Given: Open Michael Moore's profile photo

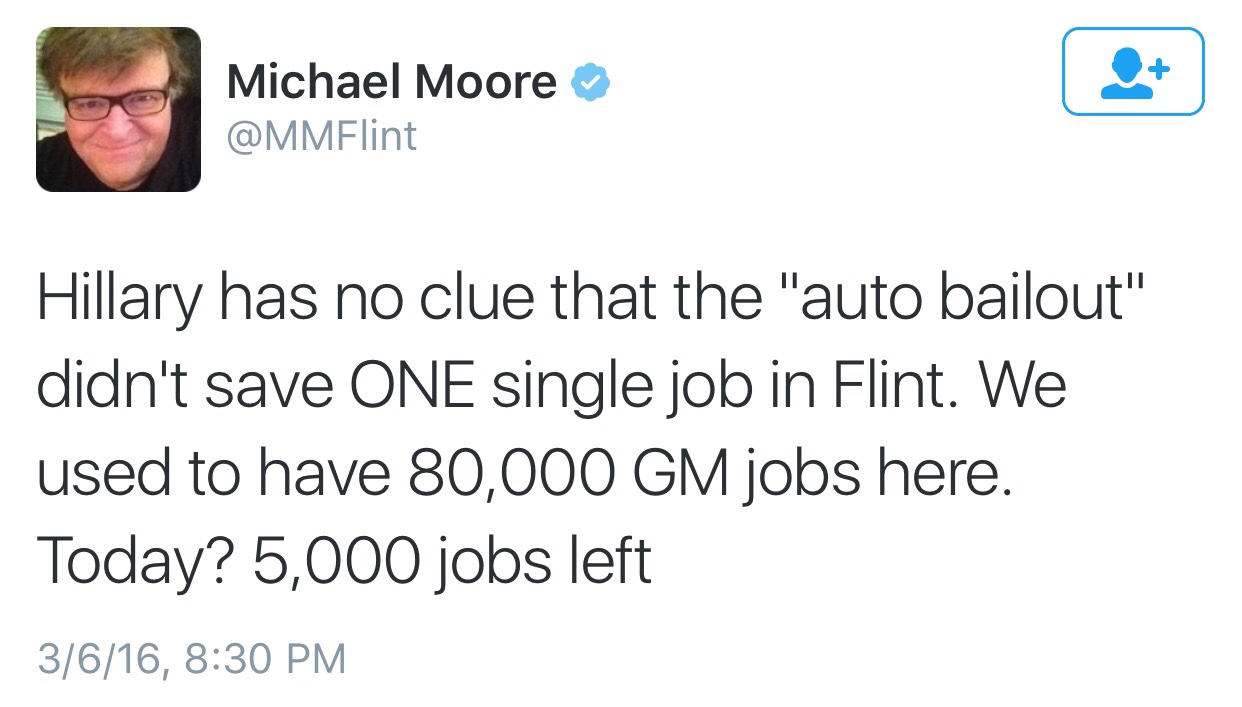Looking at the screenshot, I should point(118,108).
